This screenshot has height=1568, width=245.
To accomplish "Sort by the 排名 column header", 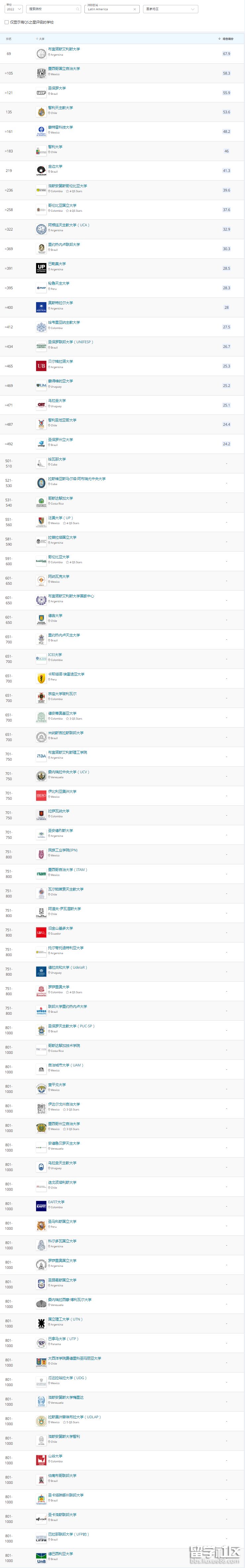I will coord(9,38).
